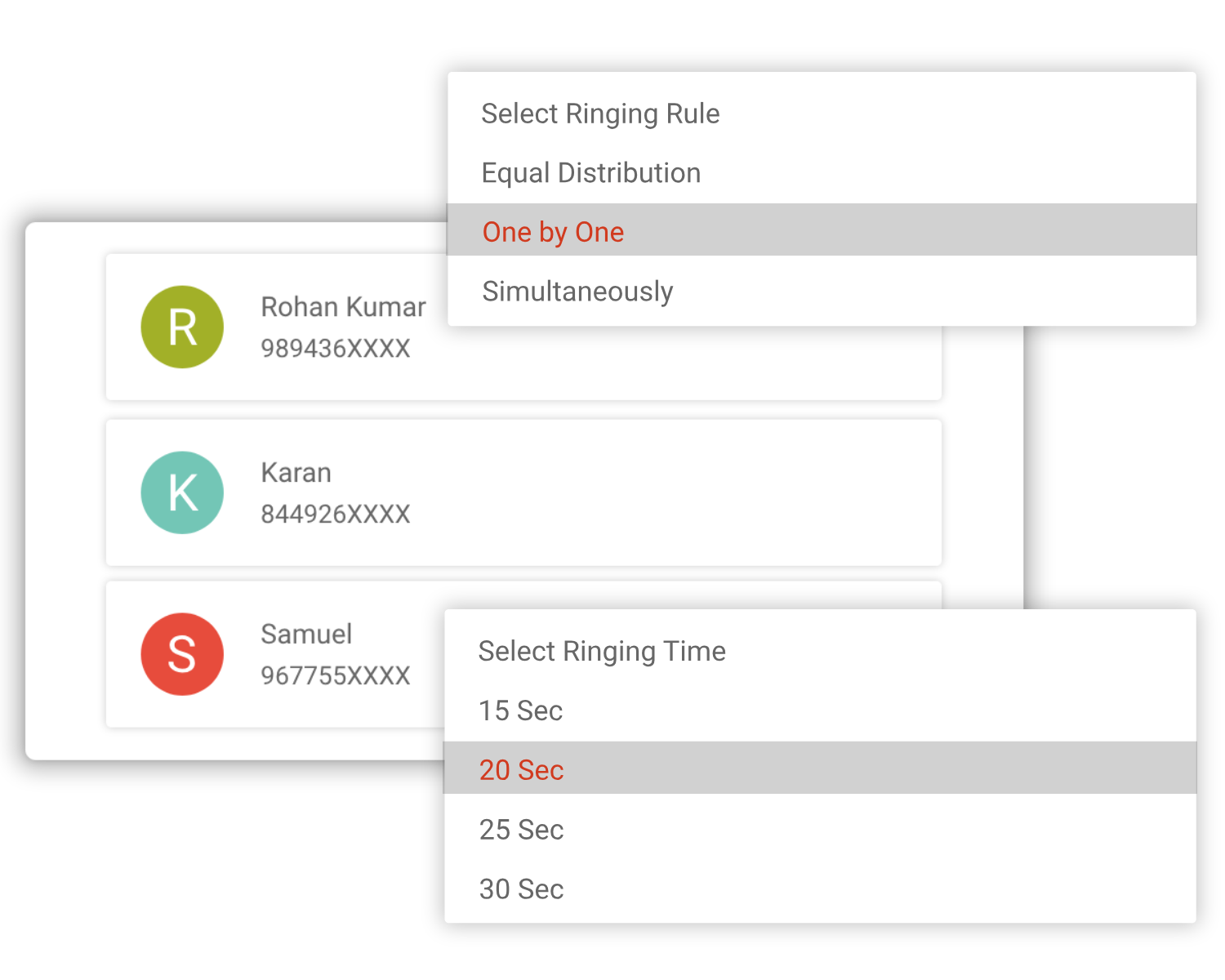Select the letter S avatar badge

(182, 653)
